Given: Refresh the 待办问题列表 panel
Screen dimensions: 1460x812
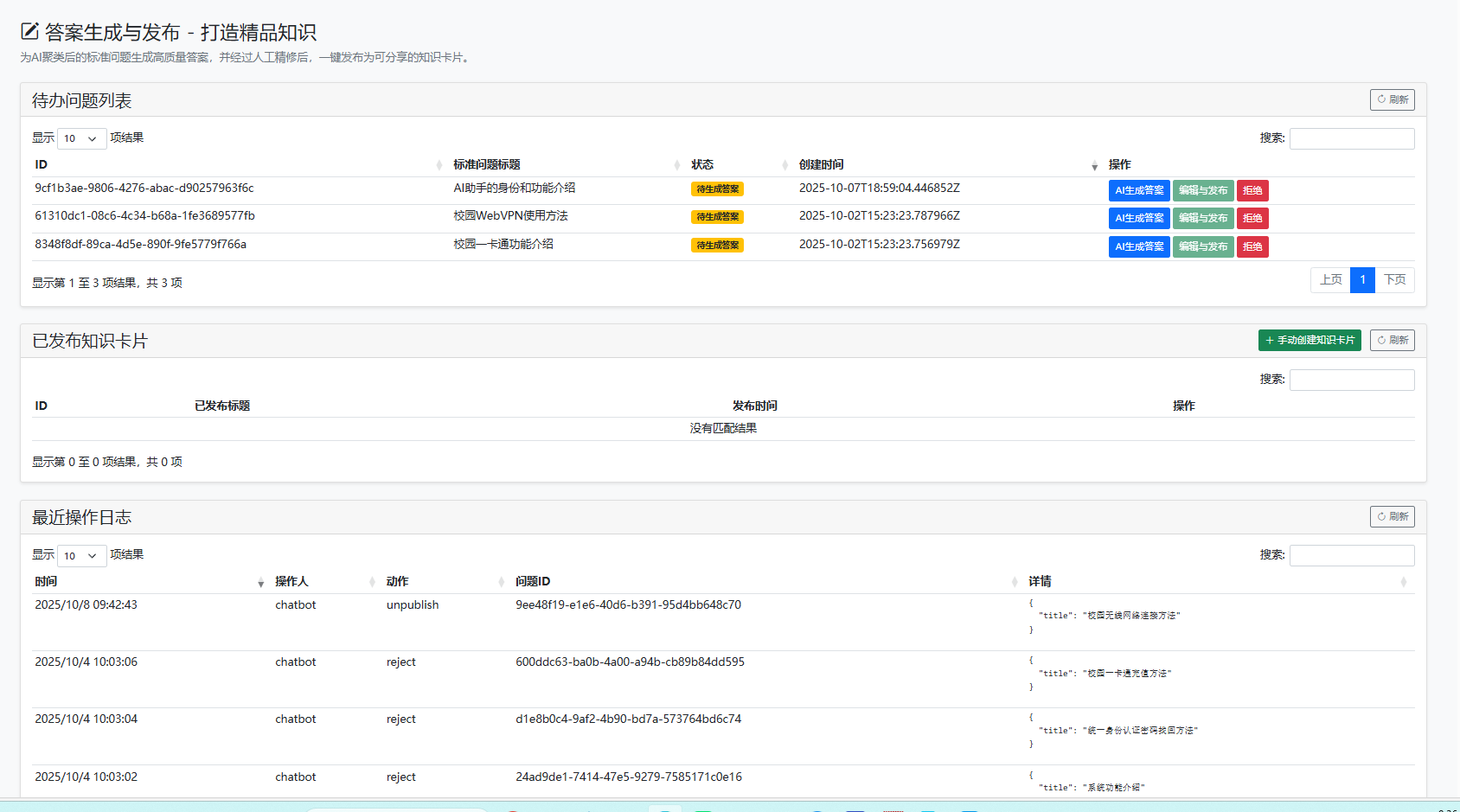Looking at the screenshot, I should (x=1392, y=99).
